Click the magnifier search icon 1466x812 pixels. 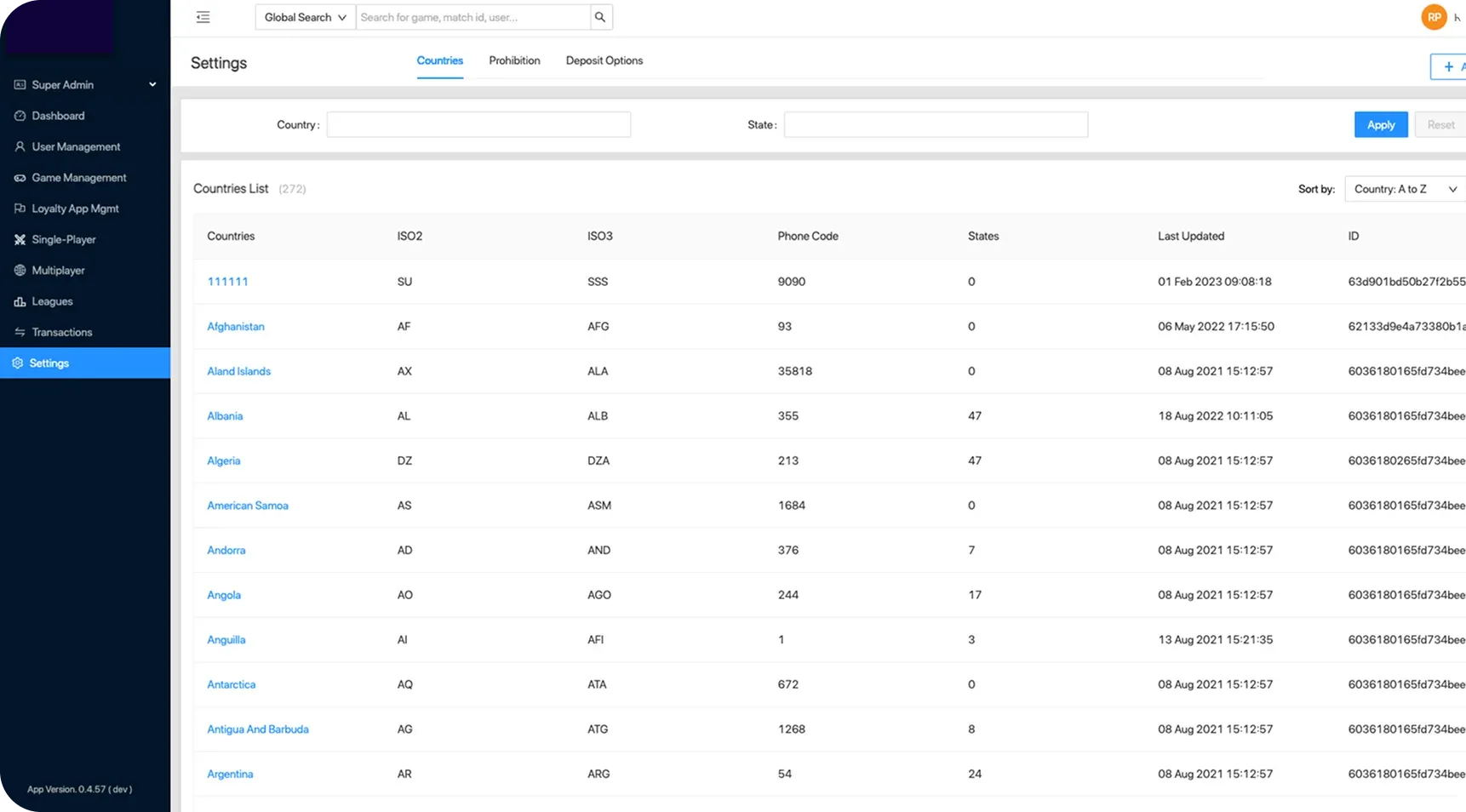click(600, 17)
